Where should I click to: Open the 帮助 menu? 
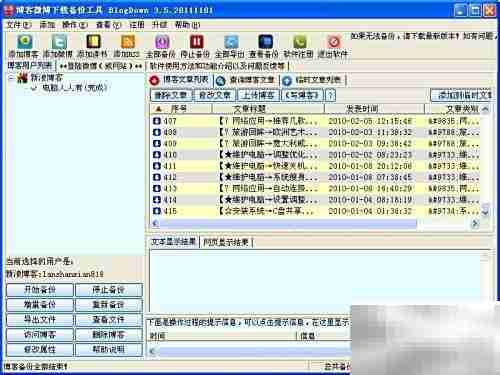tap(187, 25)
